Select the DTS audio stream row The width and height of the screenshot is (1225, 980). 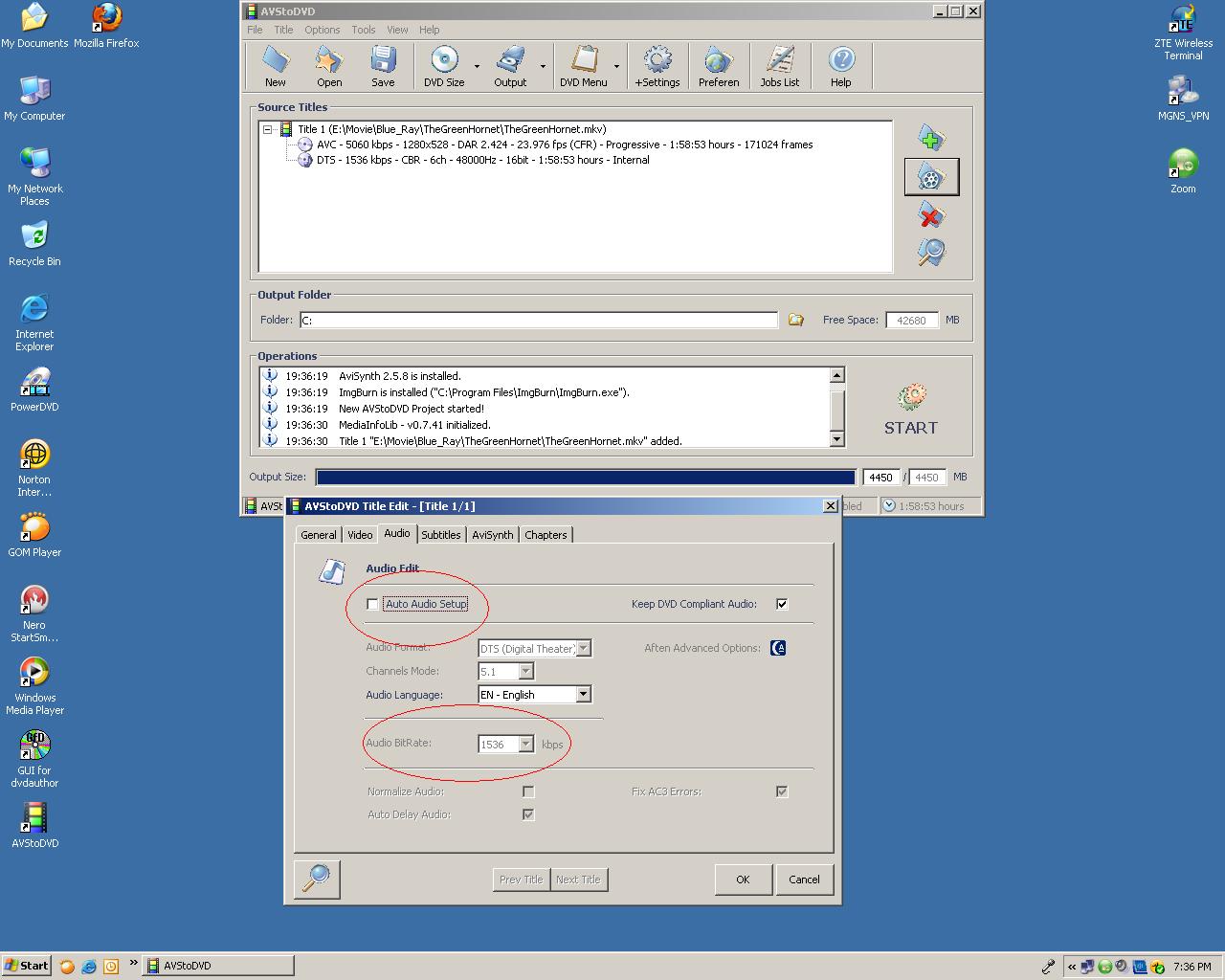coord(482,160)
